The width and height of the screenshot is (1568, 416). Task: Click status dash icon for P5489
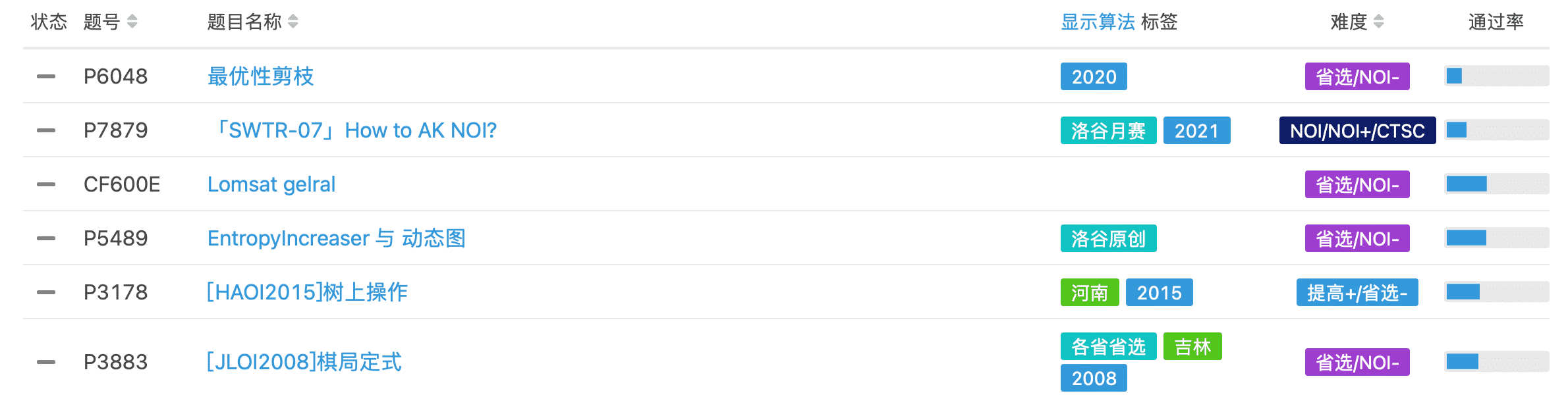(46, 238)
